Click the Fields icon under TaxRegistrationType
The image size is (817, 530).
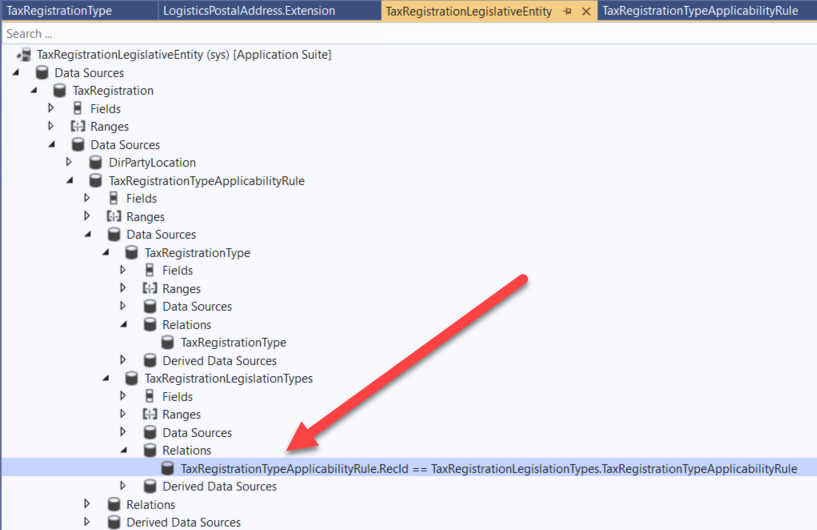tap(150, 270)
